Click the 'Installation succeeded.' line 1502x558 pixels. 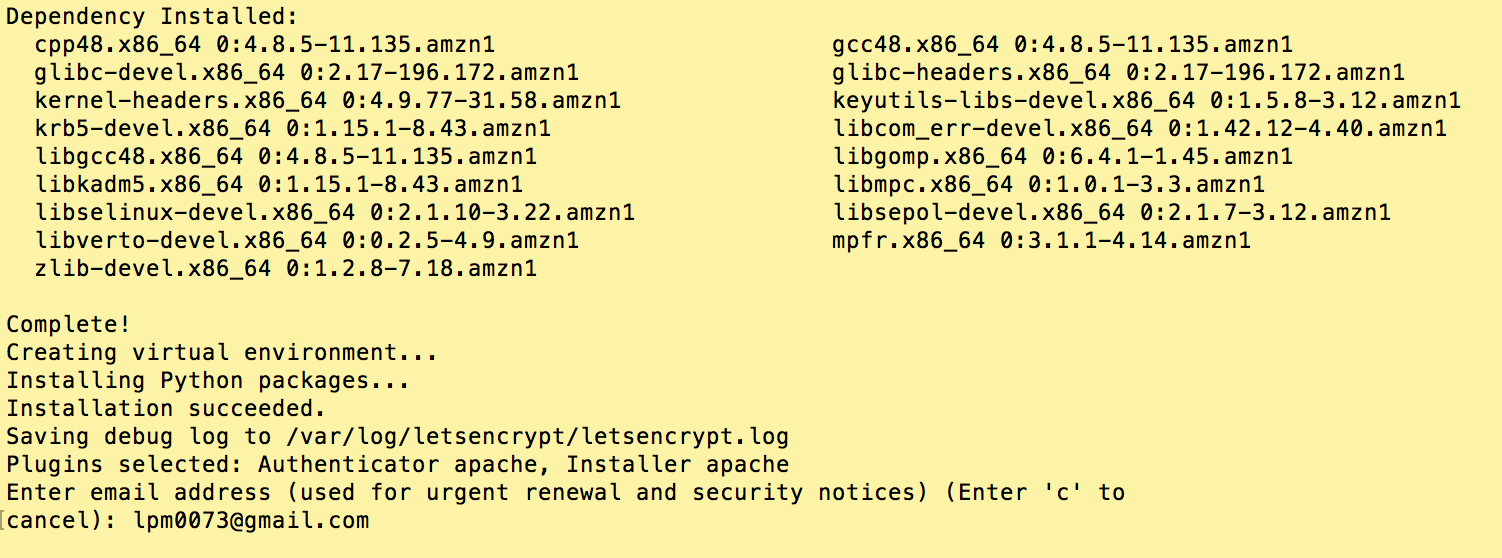(x=166, y=409)
